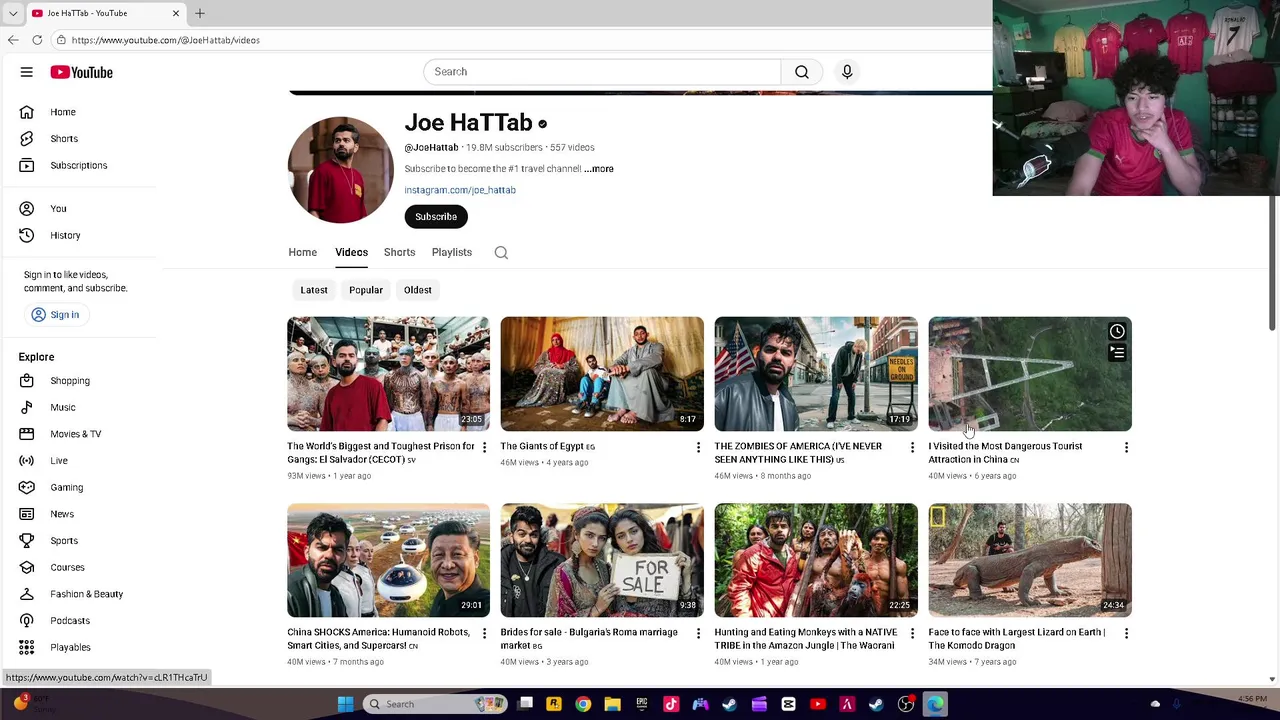The height and width of the screenshot is (720, 1280).
Task: Open browser tab list dropdown arrow
Action: tap(13, 13)
